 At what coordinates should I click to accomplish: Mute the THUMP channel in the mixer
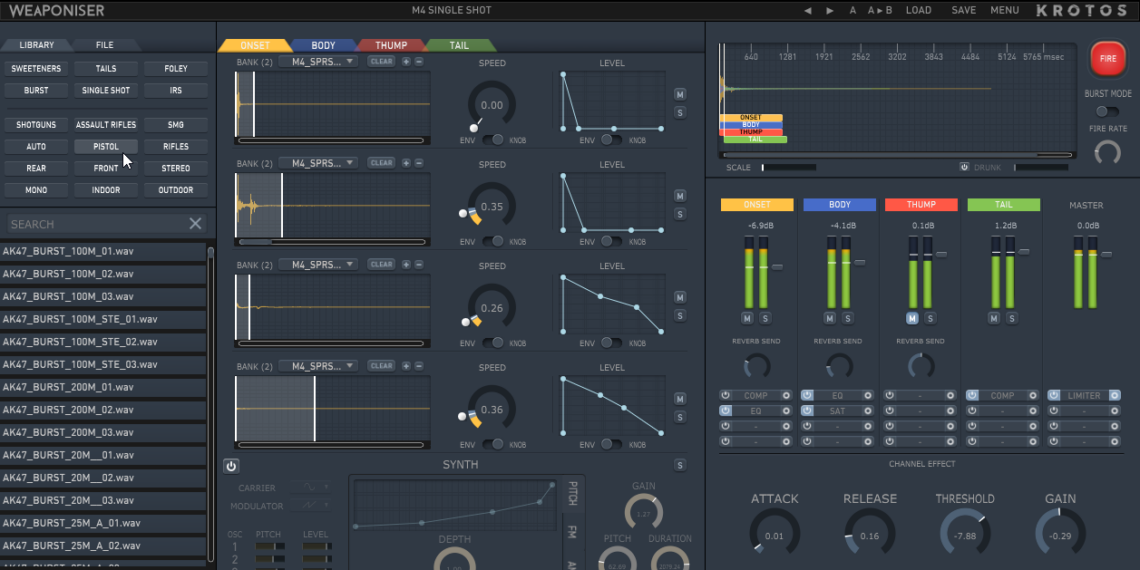pos(912,318)
